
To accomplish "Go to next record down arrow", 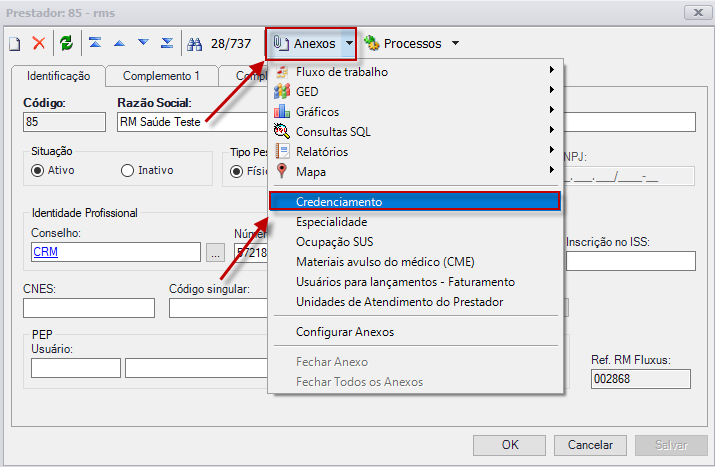I will point(143,43).
